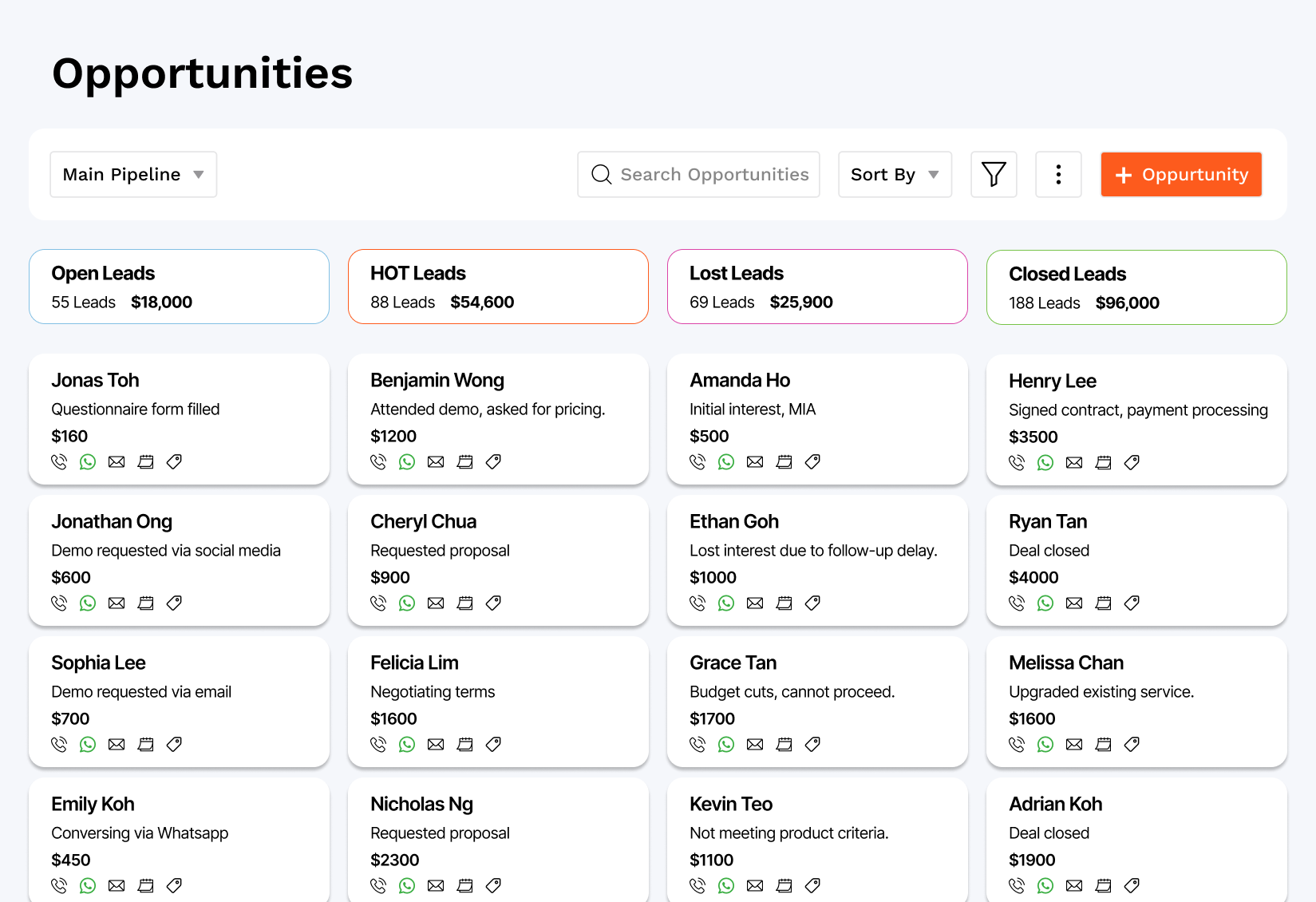Call Cheryl Chua via phone icon
Viewport: 1316px width, 902px height.
point(378,603)
